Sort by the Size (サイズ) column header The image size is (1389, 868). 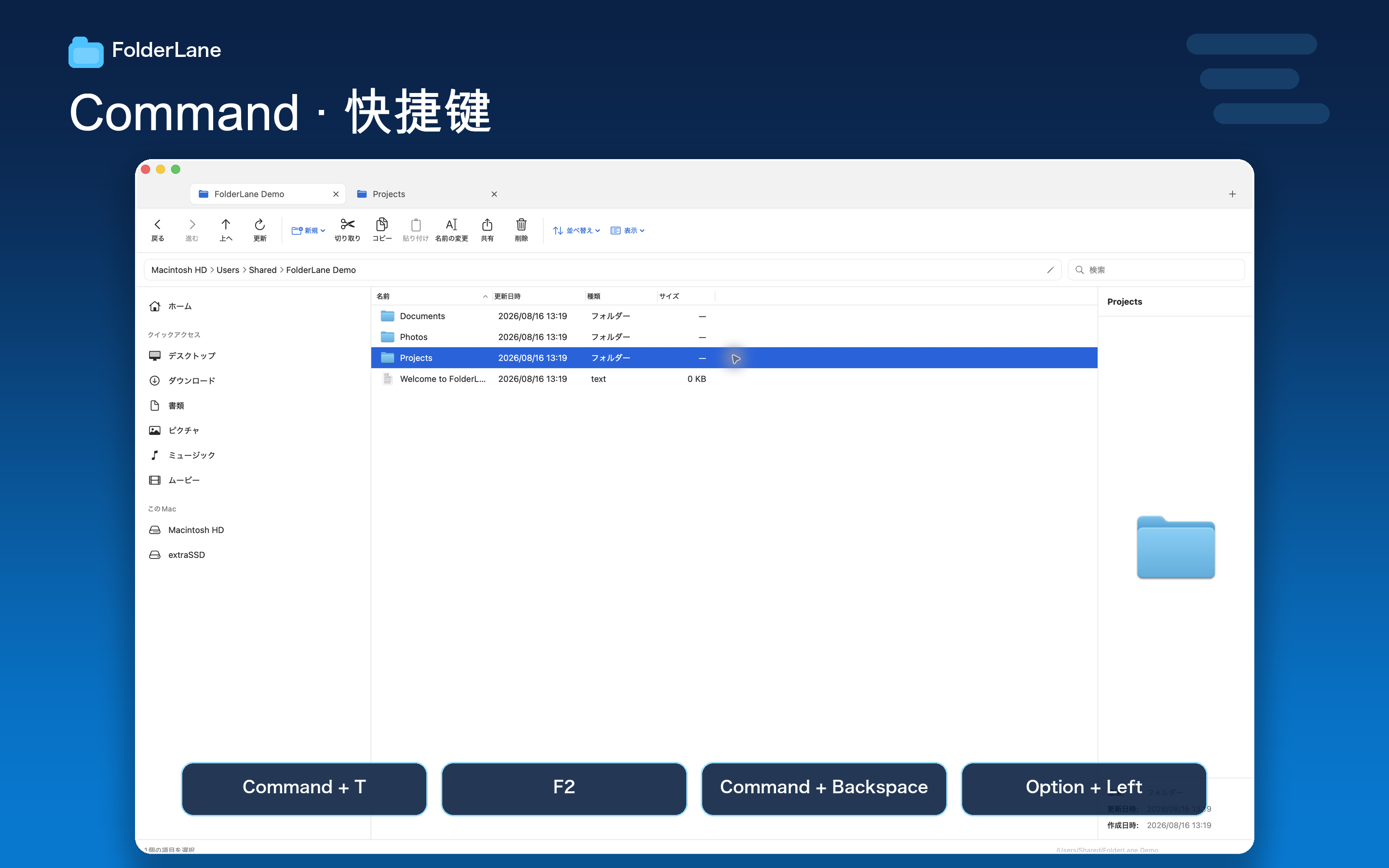[686, 296]
